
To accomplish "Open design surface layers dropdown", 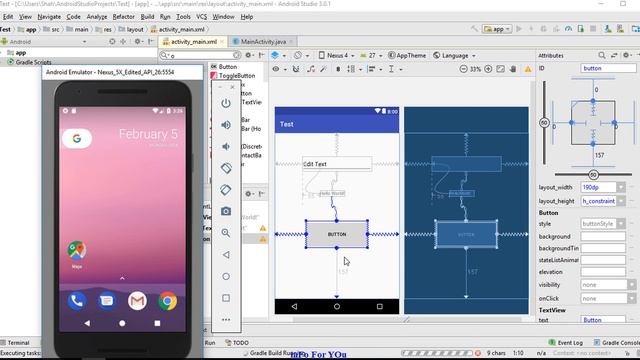I will 278,55.
